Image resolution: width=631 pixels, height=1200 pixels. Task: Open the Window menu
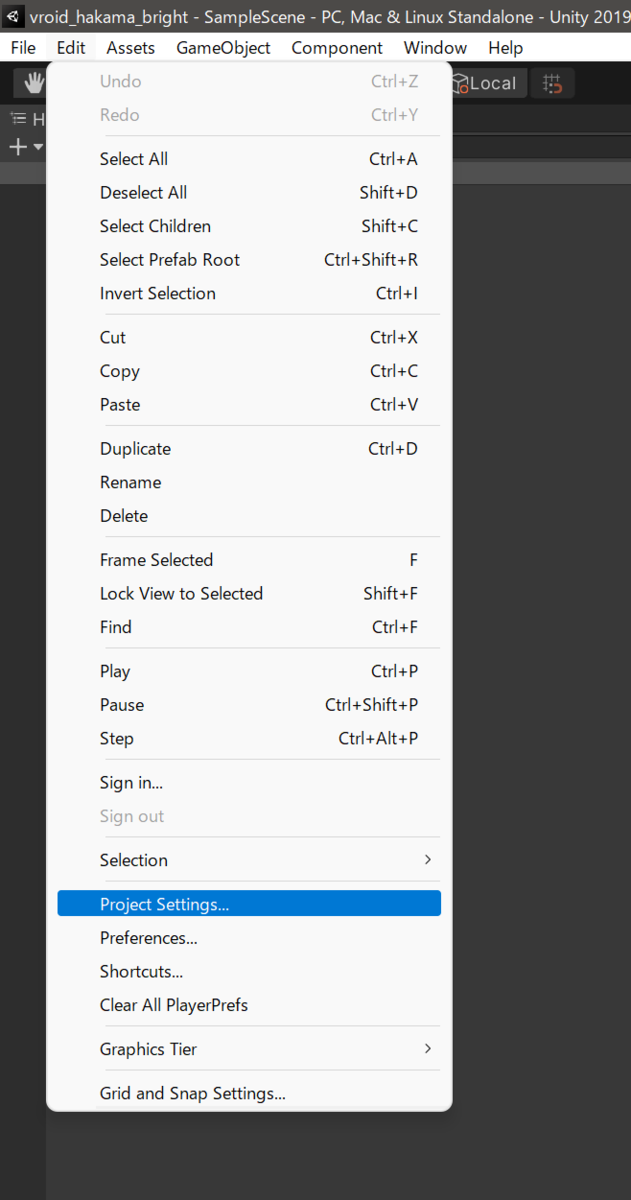435,48
